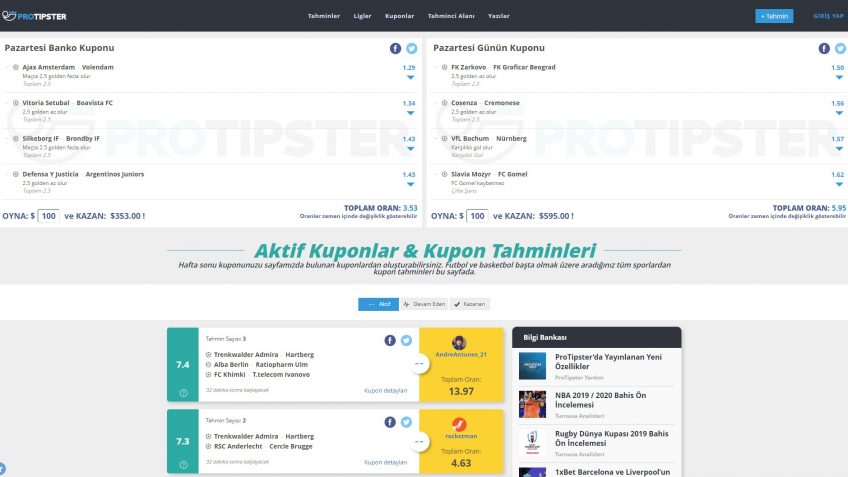
Task: Click football icon beside RSC Anderlecht
Action: point(208,446)
